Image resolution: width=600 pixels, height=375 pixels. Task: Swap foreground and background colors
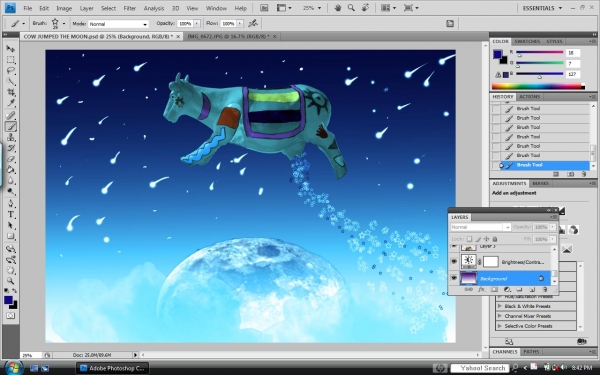click(15, 291)
